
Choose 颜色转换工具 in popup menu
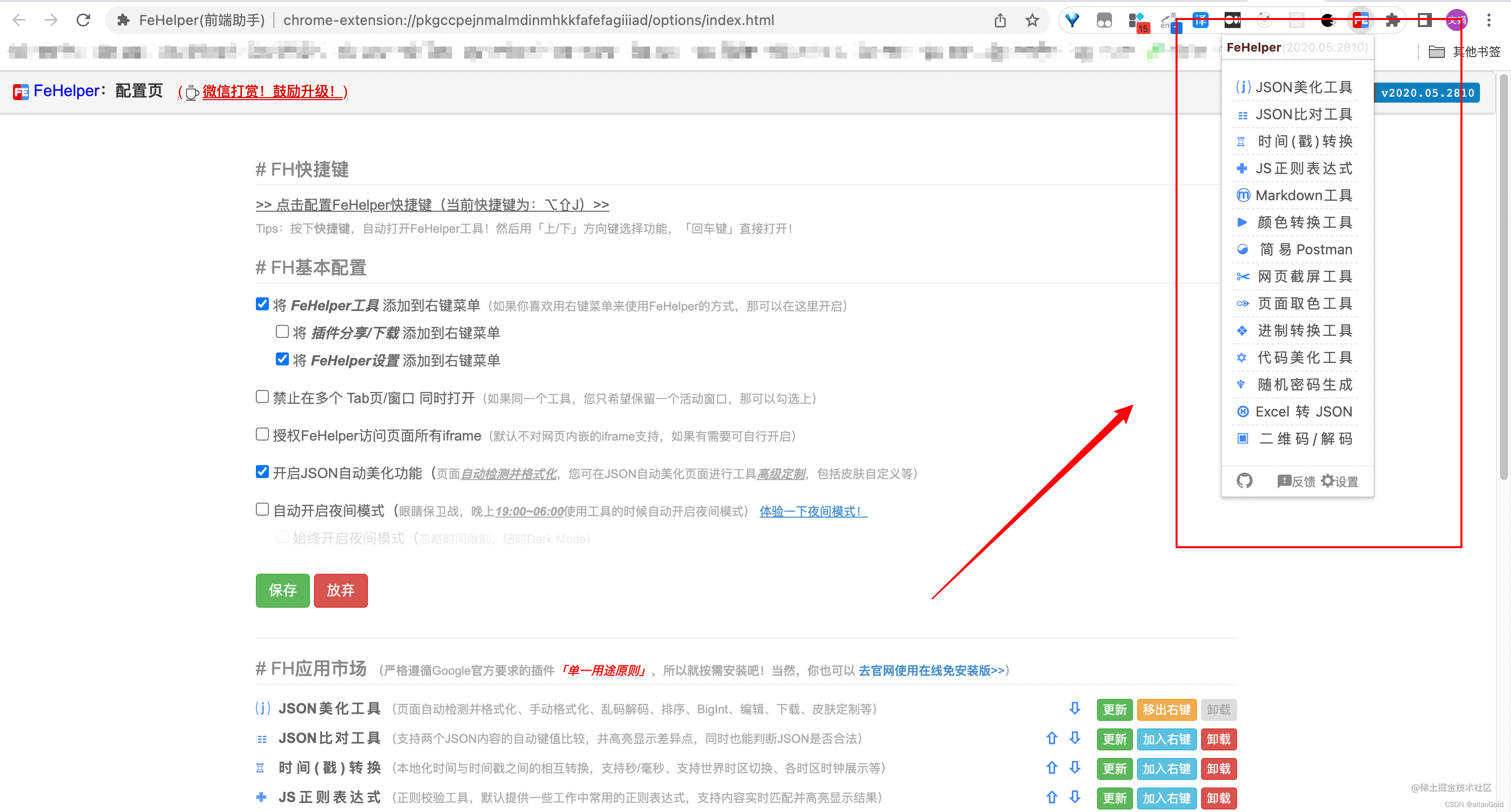(1294, 222)
